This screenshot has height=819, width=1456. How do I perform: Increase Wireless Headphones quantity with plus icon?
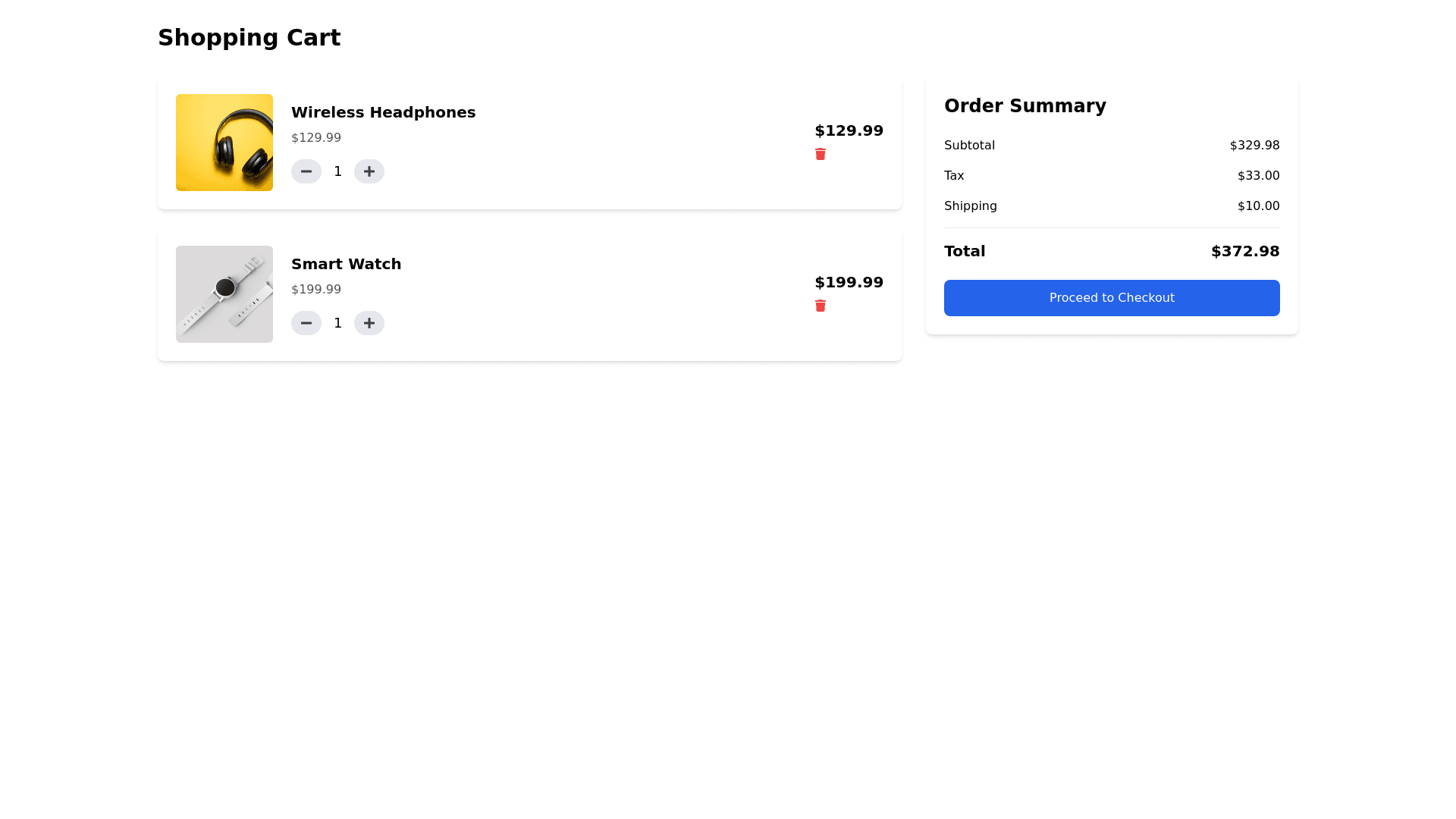point(369,171)
